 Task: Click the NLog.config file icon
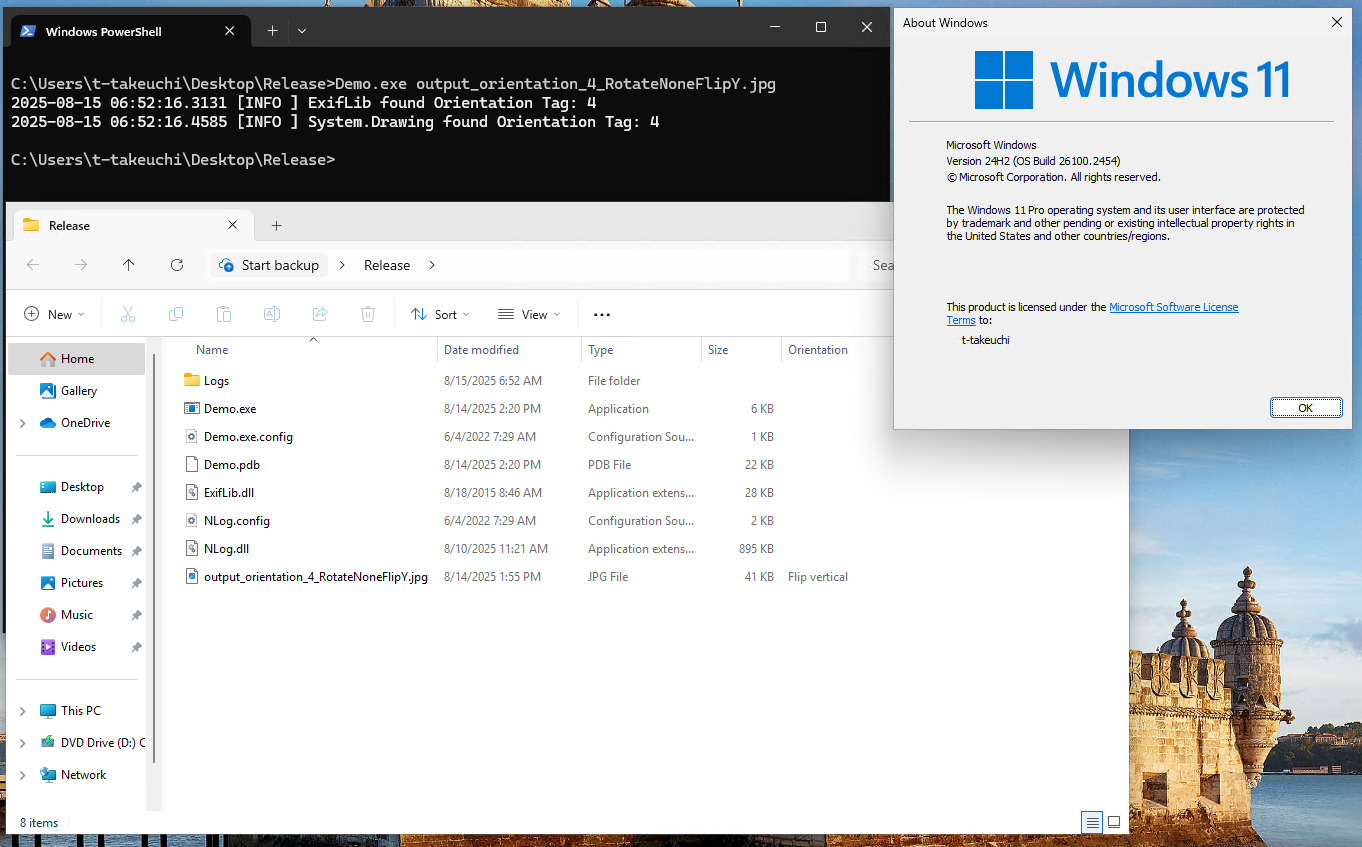193,520
